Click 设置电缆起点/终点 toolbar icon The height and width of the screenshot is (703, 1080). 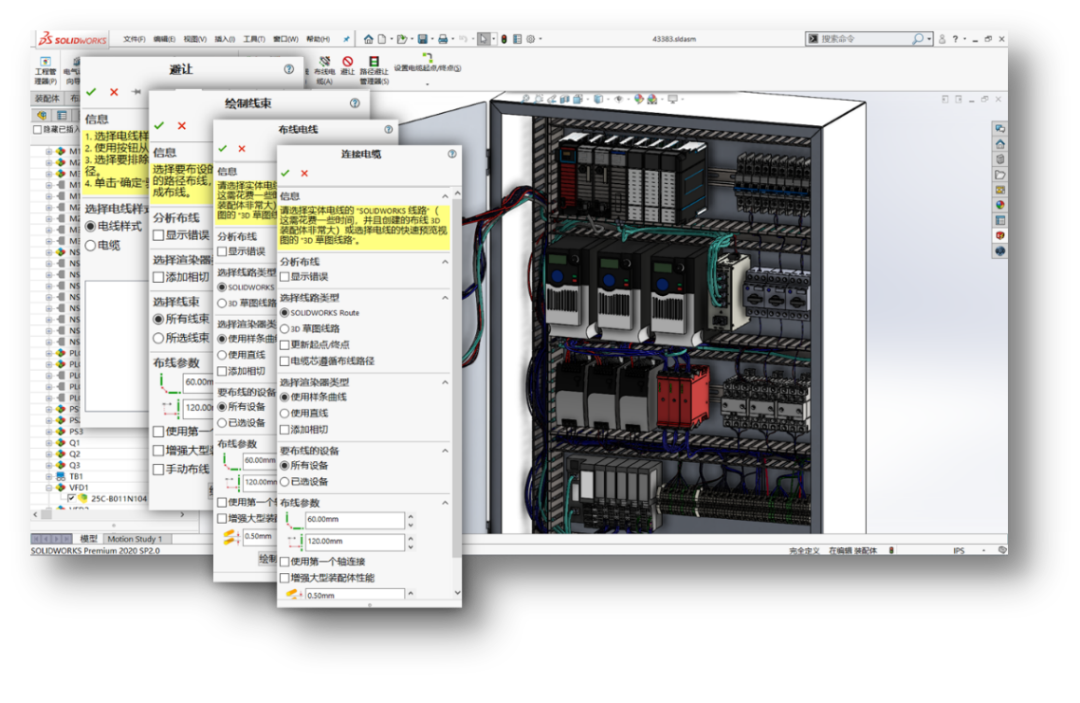click(x=427, y=63)
